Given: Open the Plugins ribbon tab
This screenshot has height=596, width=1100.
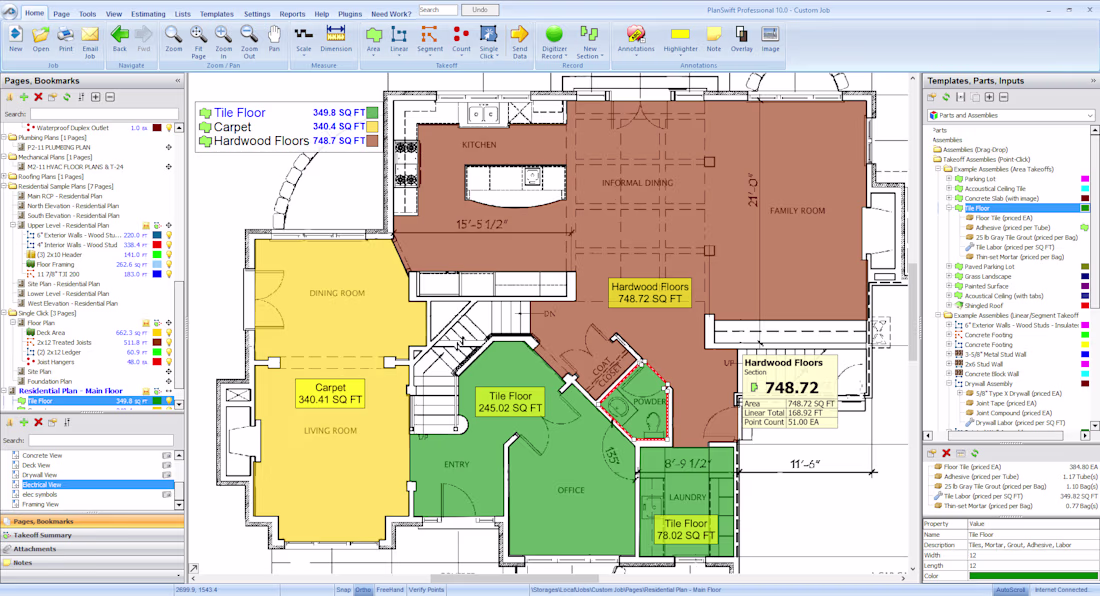Looking at the screenshot, I should click(x=349, y=14).
